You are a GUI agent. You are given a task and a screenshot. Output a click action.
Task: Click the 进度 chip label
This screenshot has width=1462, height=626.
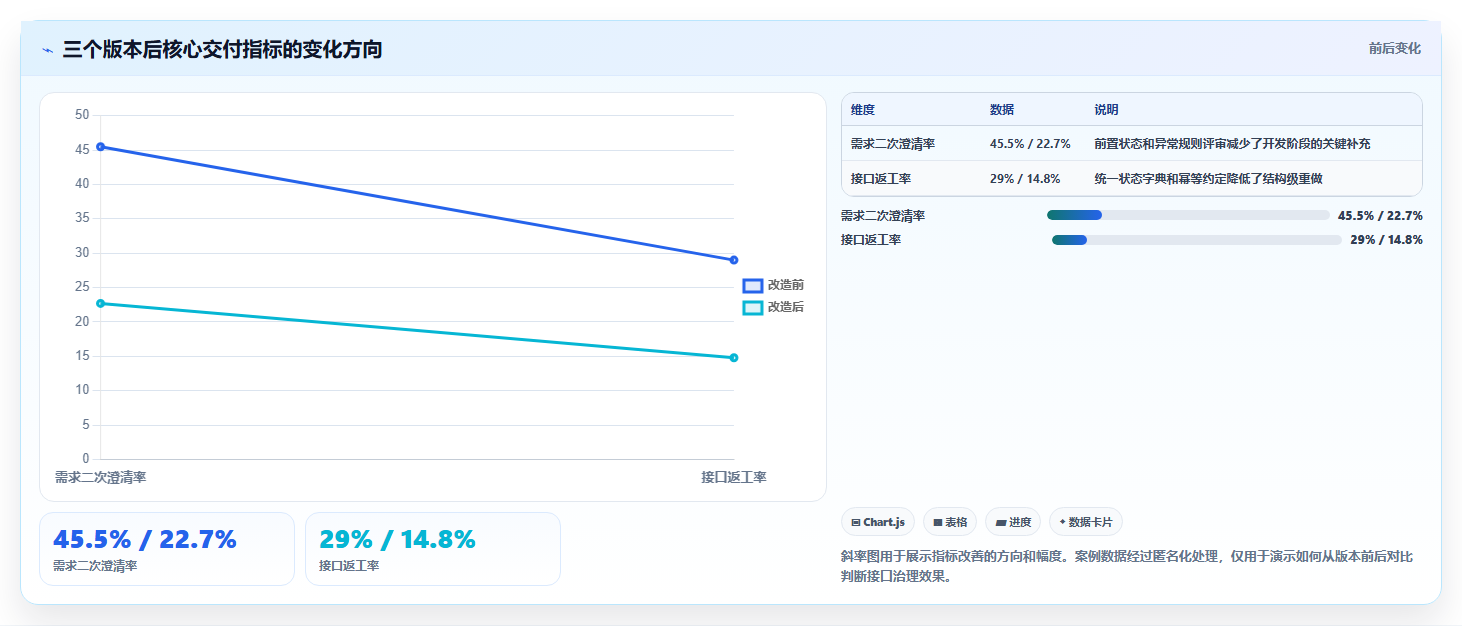pos(1020,522)
